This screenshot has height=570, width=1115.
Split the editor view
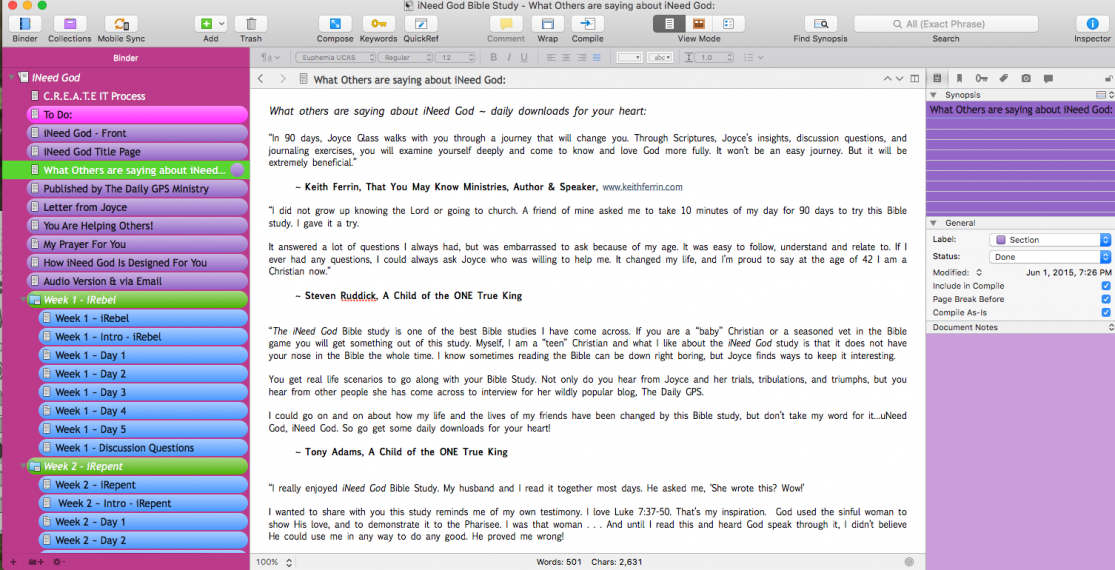click(915, 79)
